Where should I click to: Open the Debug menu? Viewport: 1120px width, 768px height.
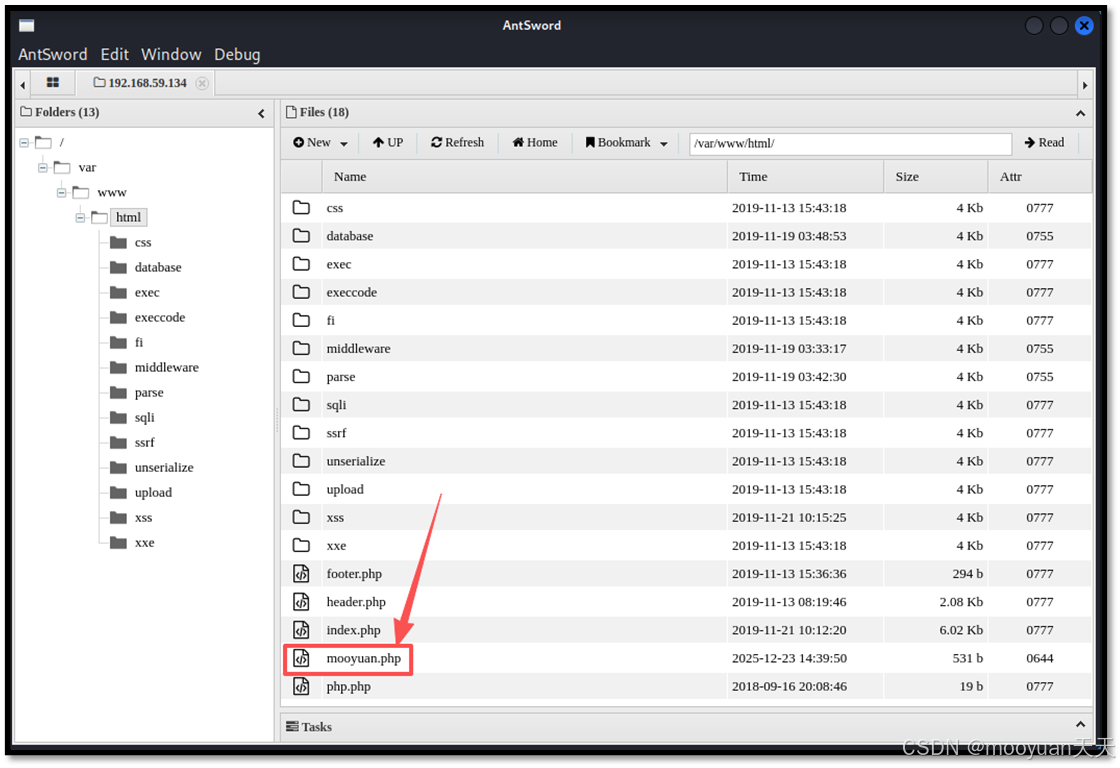pos(237,54)
